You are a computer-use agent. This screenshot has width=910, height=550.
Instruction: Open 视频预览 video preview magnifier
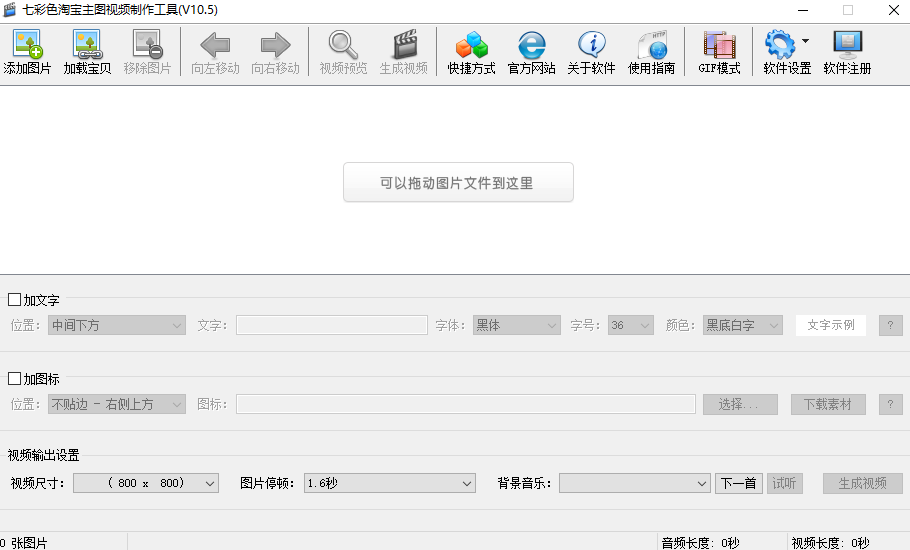coord(343,45)
